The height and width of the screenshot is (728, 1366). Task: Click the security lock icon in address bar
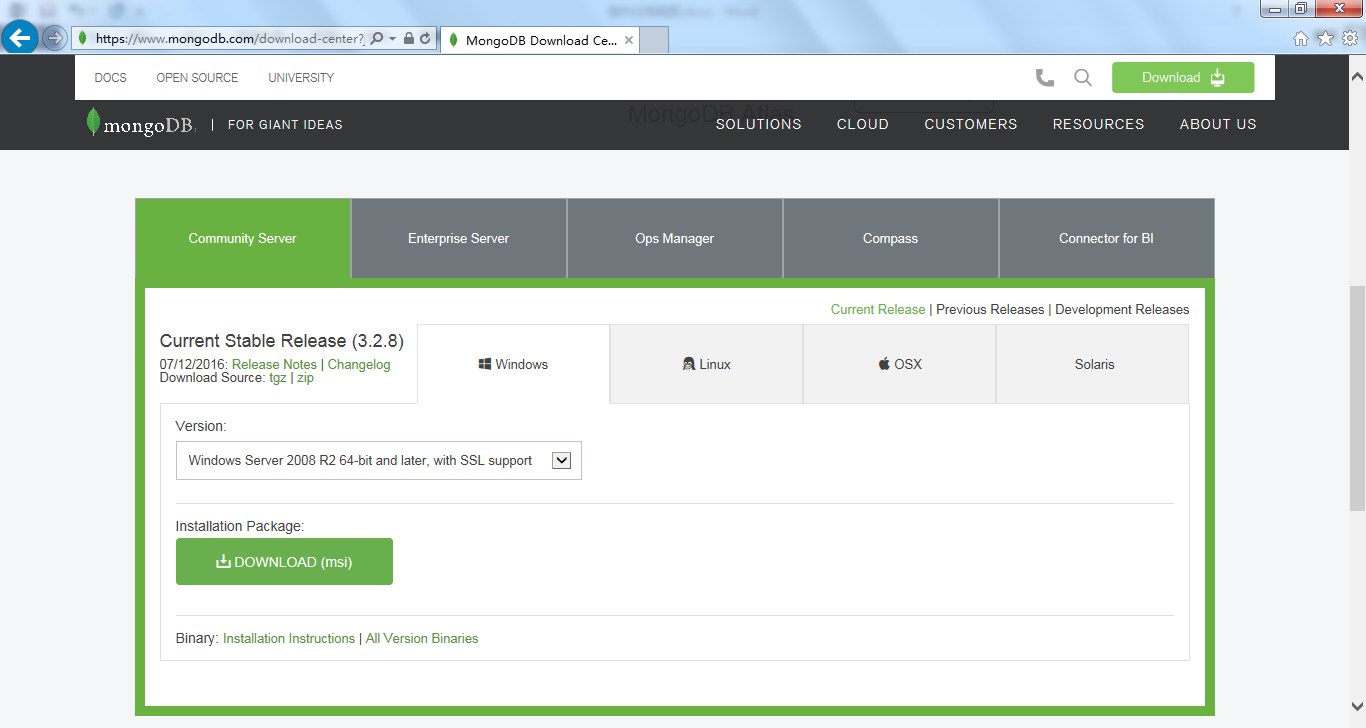[409, 39]
